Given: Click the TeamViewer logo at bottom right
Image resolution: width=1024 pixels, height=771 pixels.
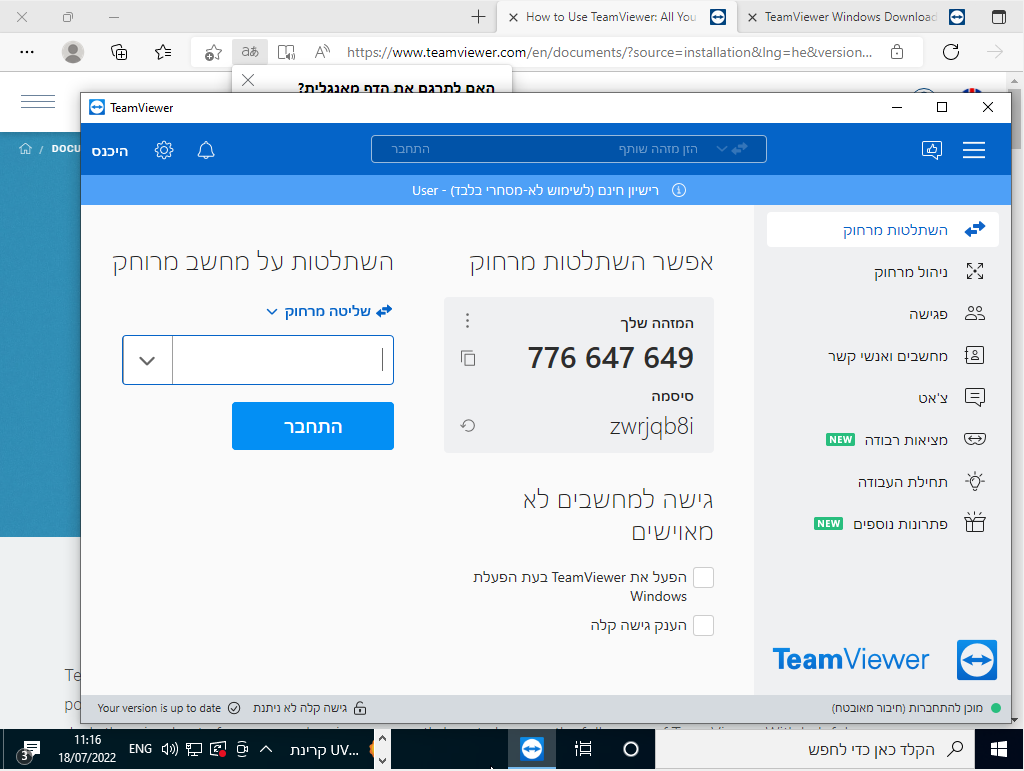Looking at the screenshot, I should [x=976, y=660].
